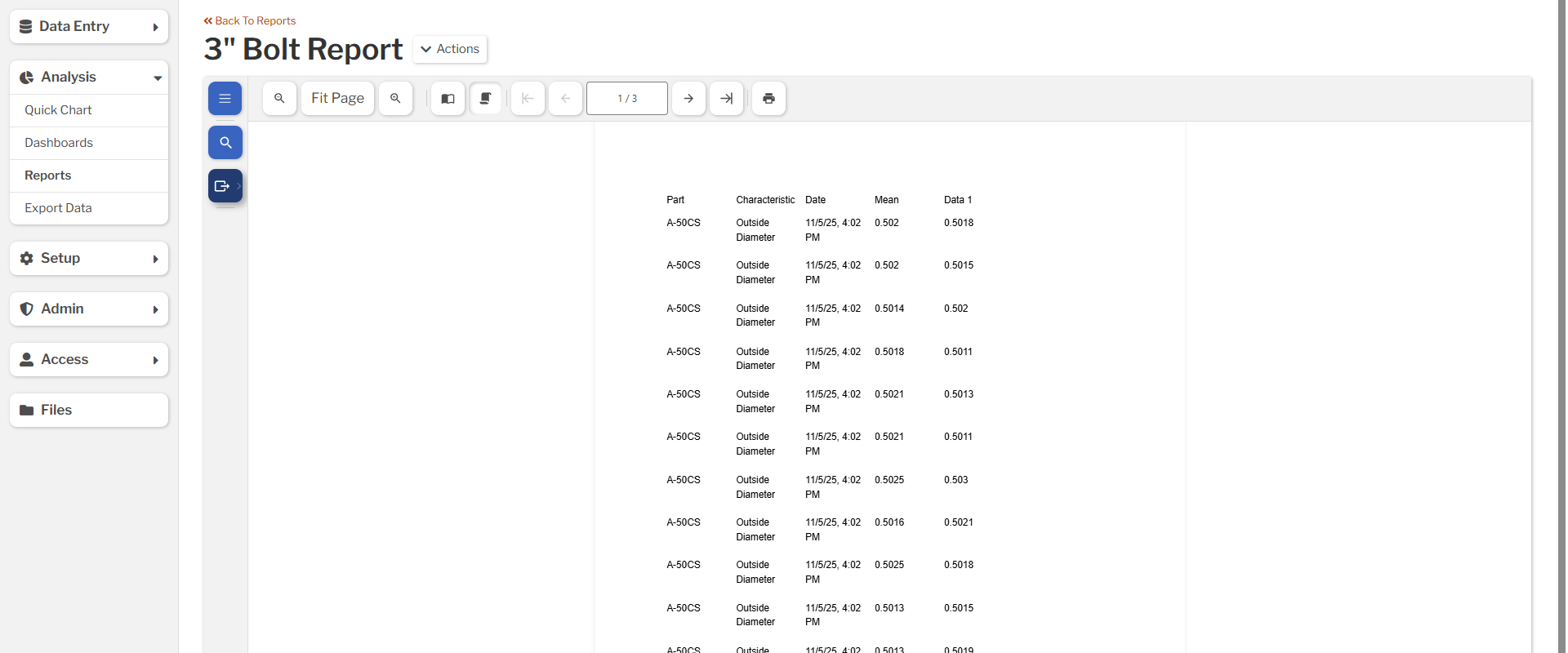
Task: Open Quick Chart from Analysis menu
Action: pyautogui.click(x=58, y=110)
